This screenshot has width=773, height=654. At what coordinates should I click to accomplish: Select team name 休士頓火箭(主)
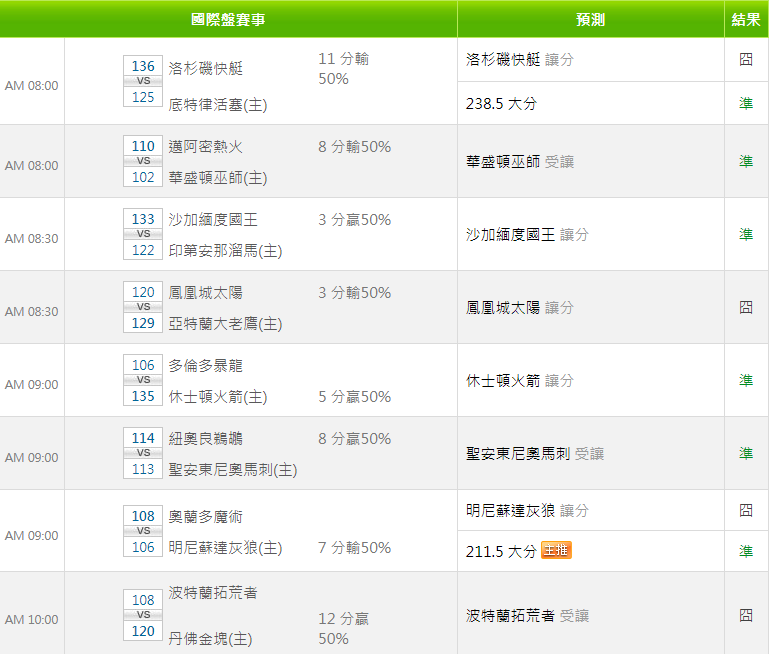[218, 396]
